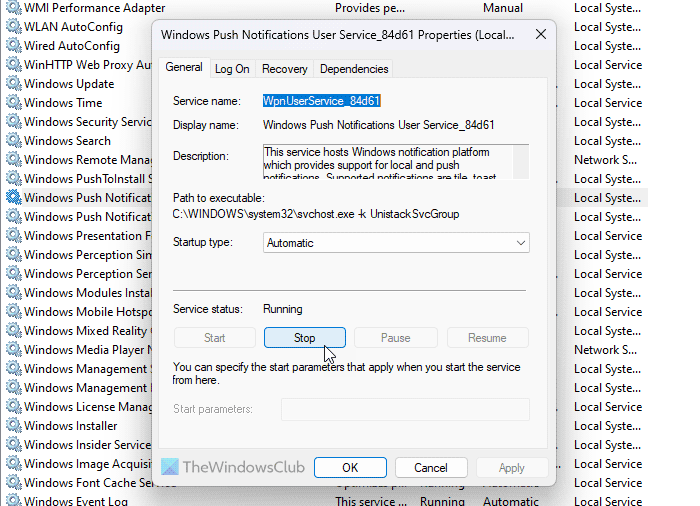Click the Description box scrollbar

tap(521, 162)
